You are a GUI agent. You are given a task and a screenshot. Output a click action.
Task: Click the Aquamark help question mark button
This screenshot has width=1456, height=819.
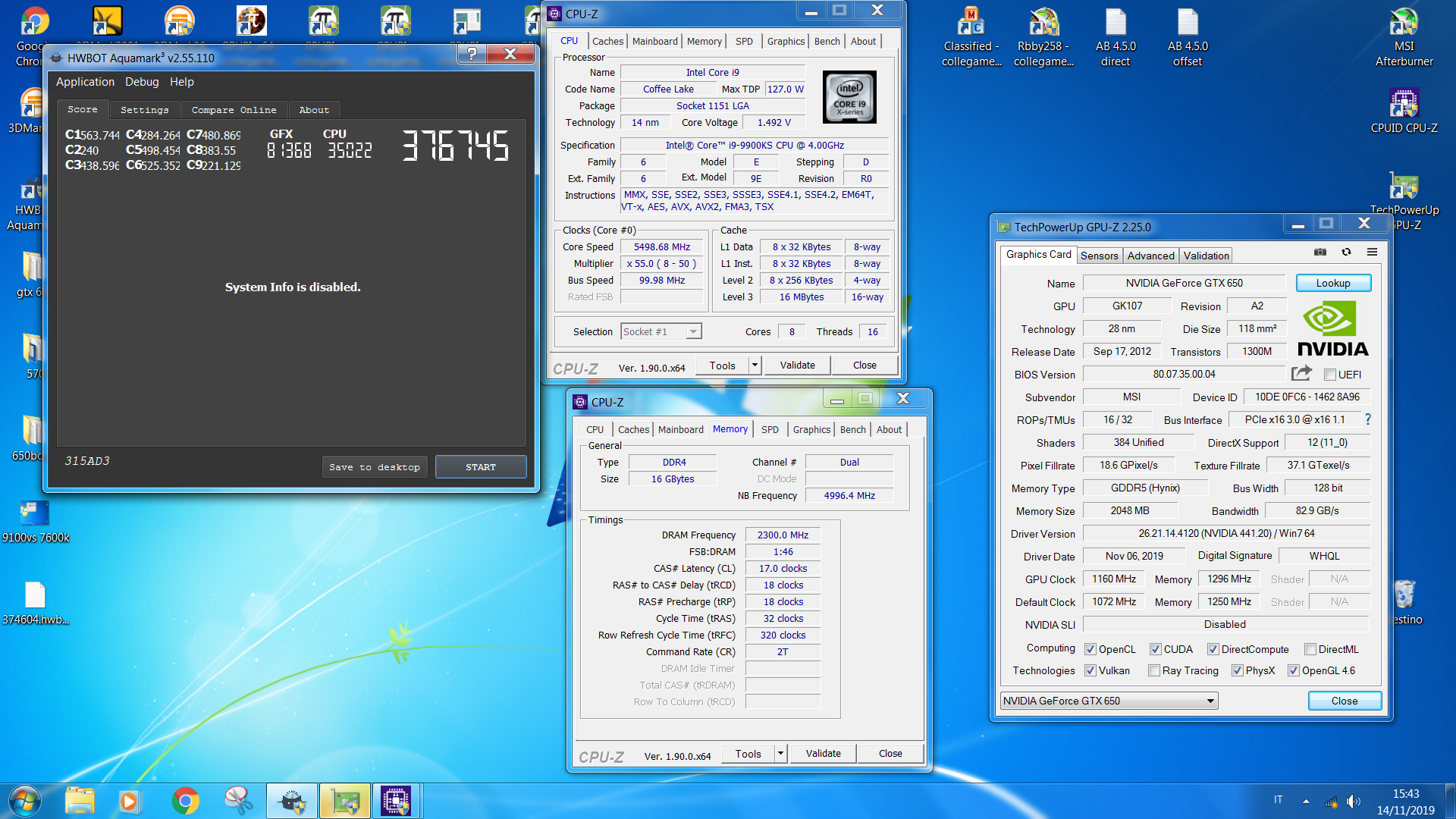(x=472, y=53)
